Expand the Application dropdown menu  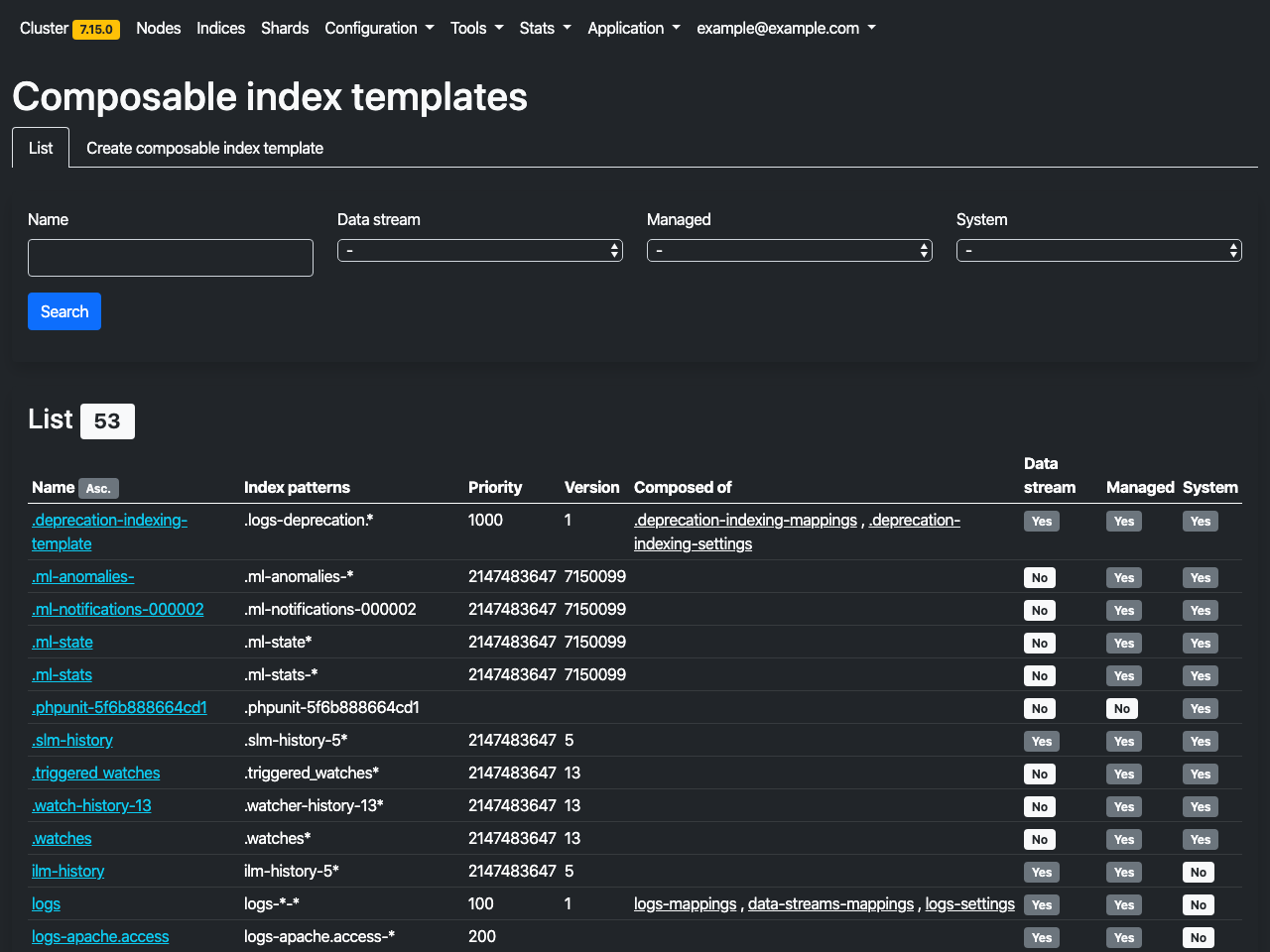click(x=634, y=28)
